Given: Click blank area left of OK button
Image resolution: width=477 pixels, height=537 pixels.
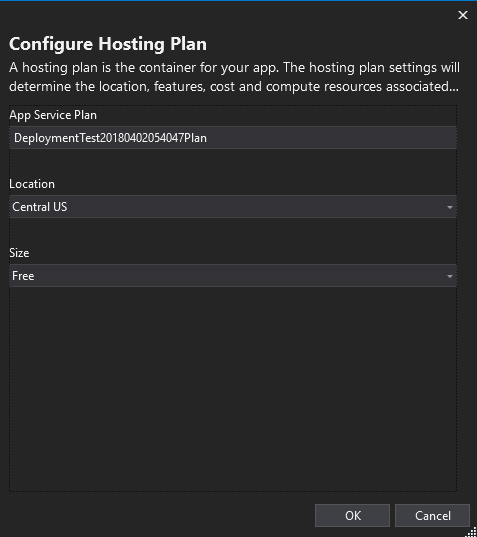Looking at the screenshot, I should tap(161, 515).
